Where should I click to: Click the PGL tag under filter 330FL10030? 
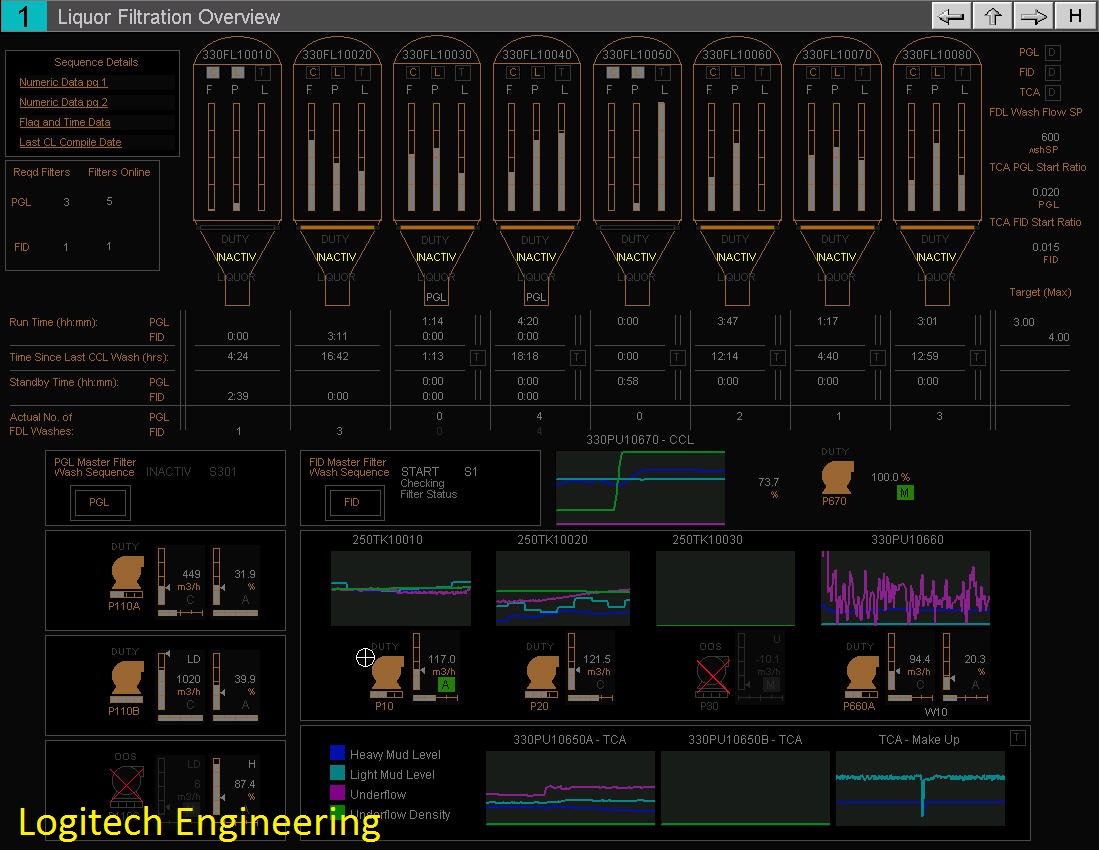[436, 297]
